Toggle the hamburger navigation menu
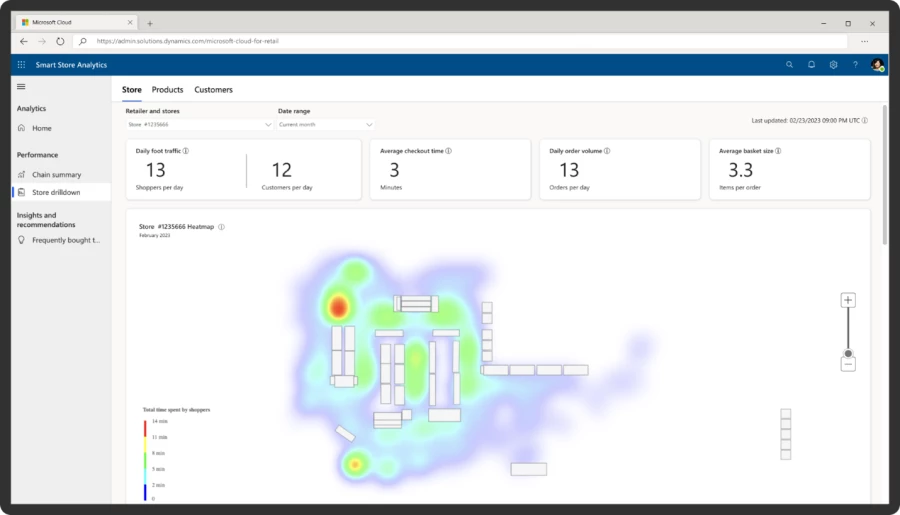Viewport: 900px width, 515px height. (x=22, y=87)
